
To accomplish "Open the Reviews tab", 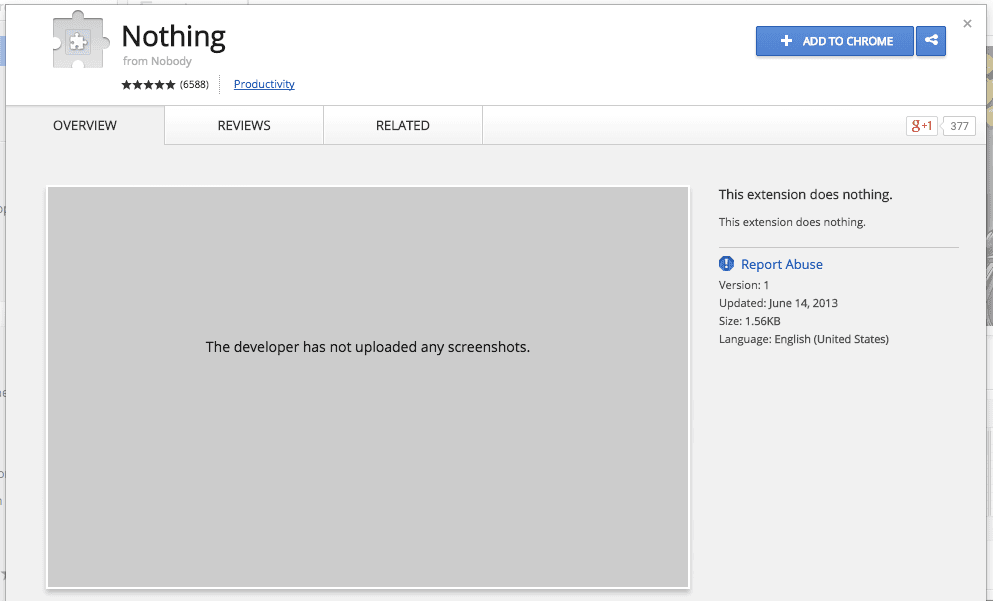I will click(244, 126).
